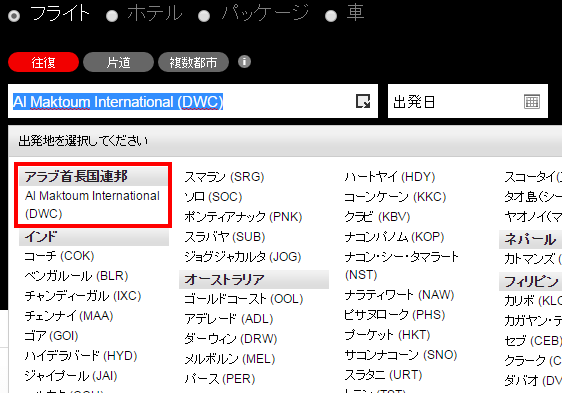Click the origin field showing Al Maktoum International
This screenshot has height=393, width=562.
coord(193,101)
